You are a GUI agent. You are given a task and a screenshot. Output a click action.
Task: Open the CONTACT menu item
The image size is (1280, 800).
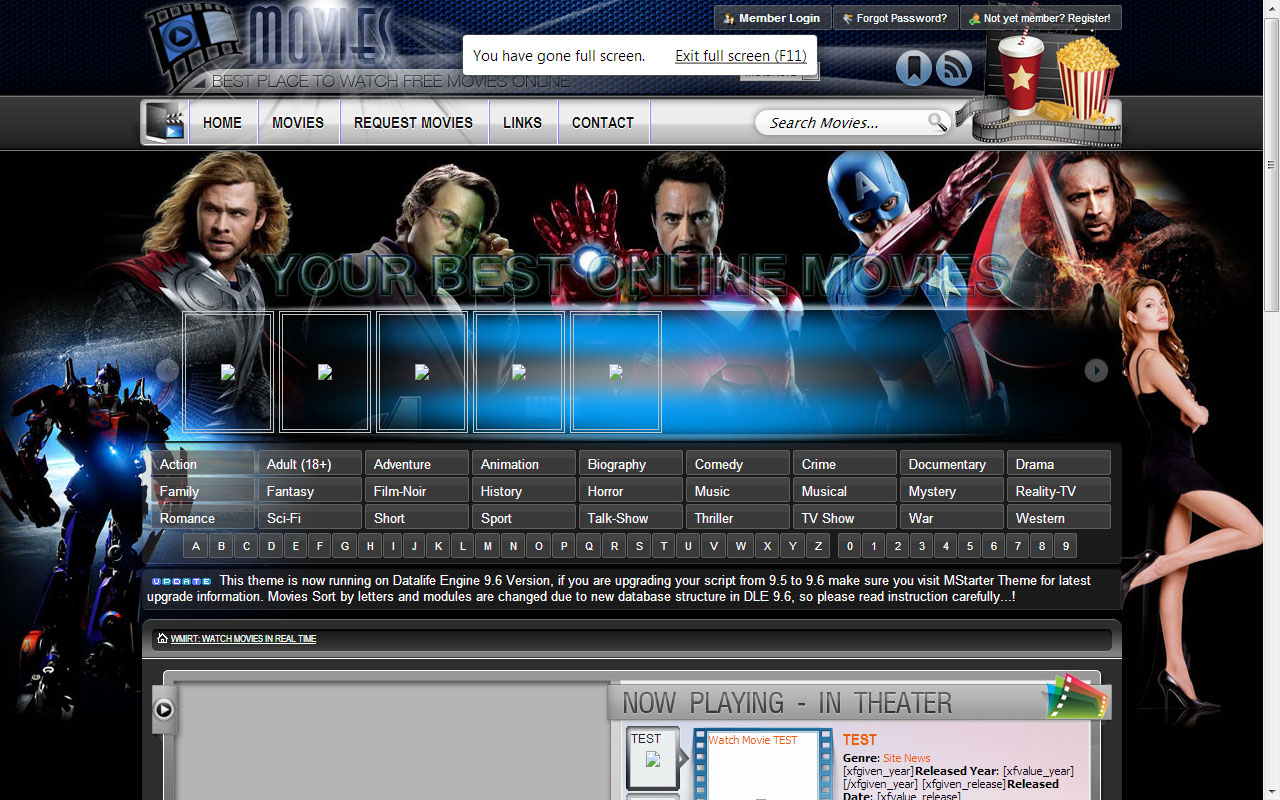(x=603, y=122)
